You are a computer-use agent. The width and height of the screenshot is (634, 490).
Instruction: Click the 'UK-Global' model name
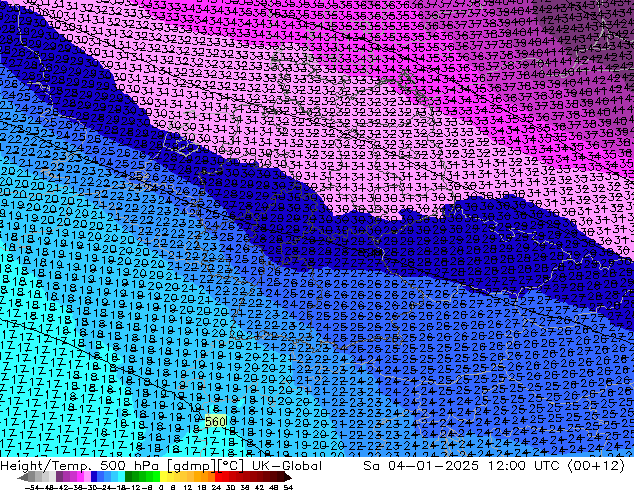pos(287,466)
